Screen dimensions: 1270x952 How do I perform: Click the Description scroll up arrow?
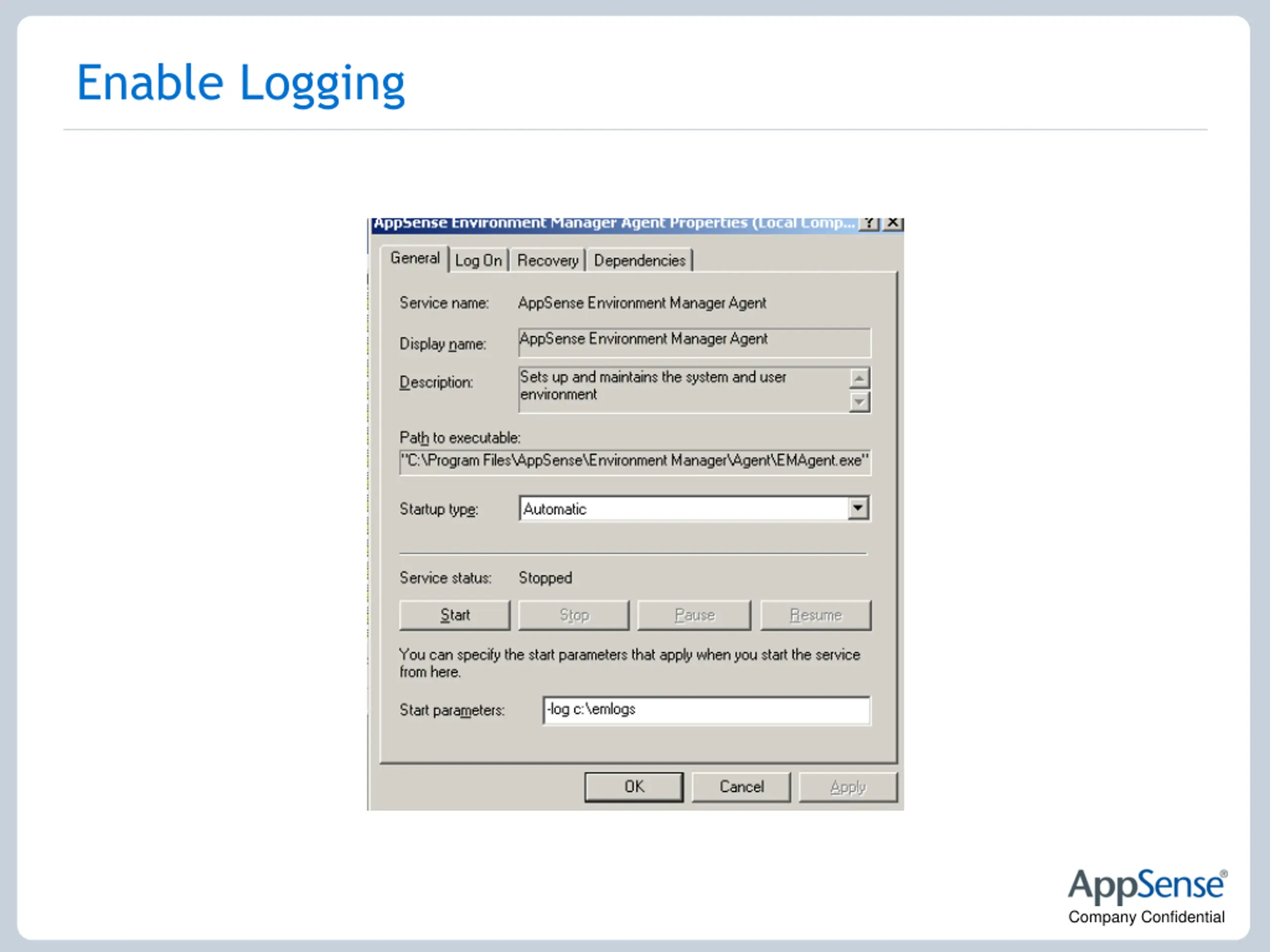click(860, 378)
